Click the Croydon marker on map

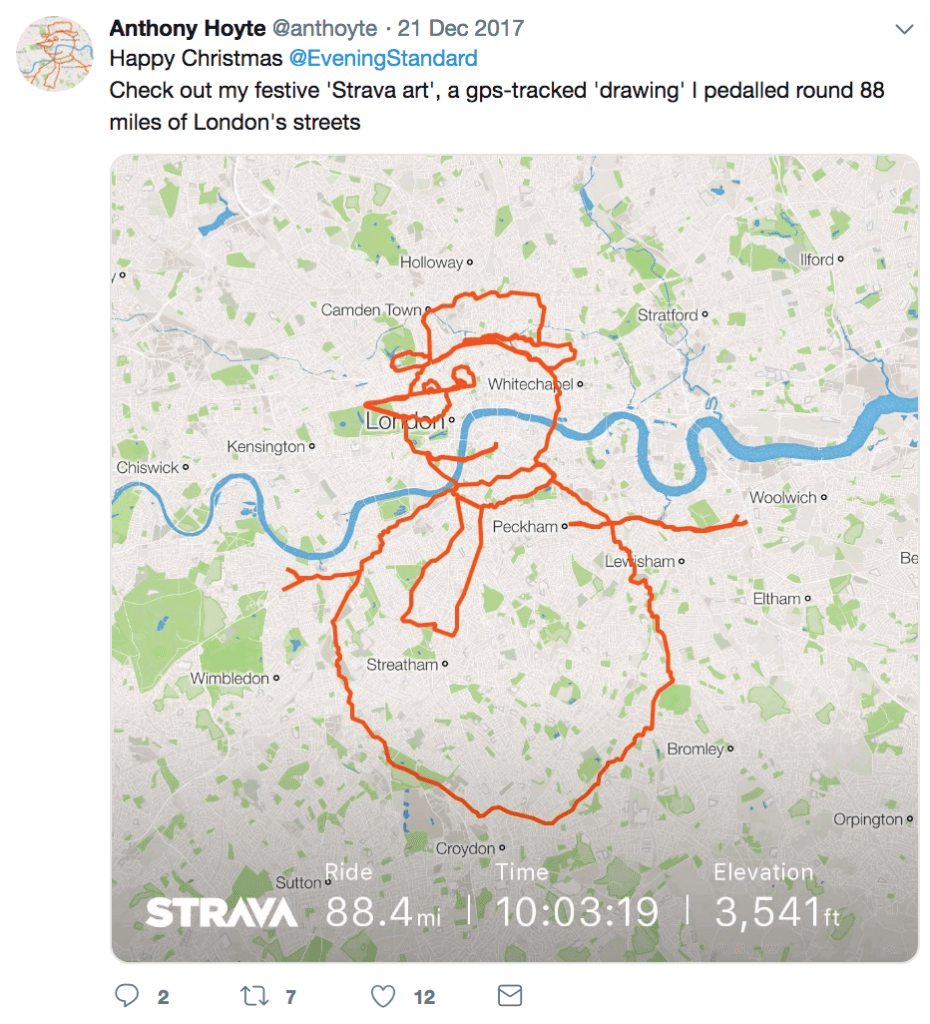[502, 848]
